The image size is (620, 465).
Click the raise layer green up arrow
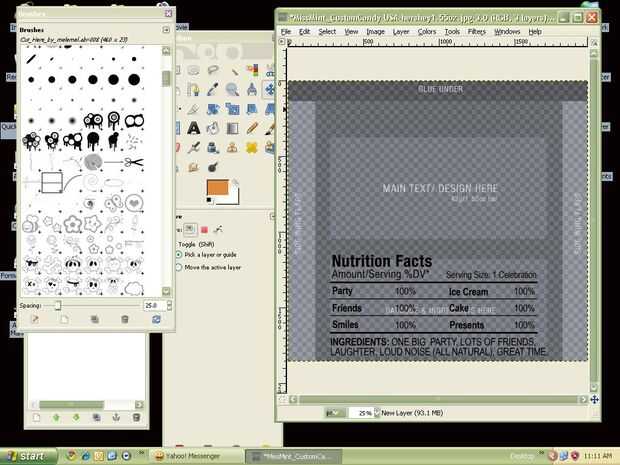(x=56, y=418)
